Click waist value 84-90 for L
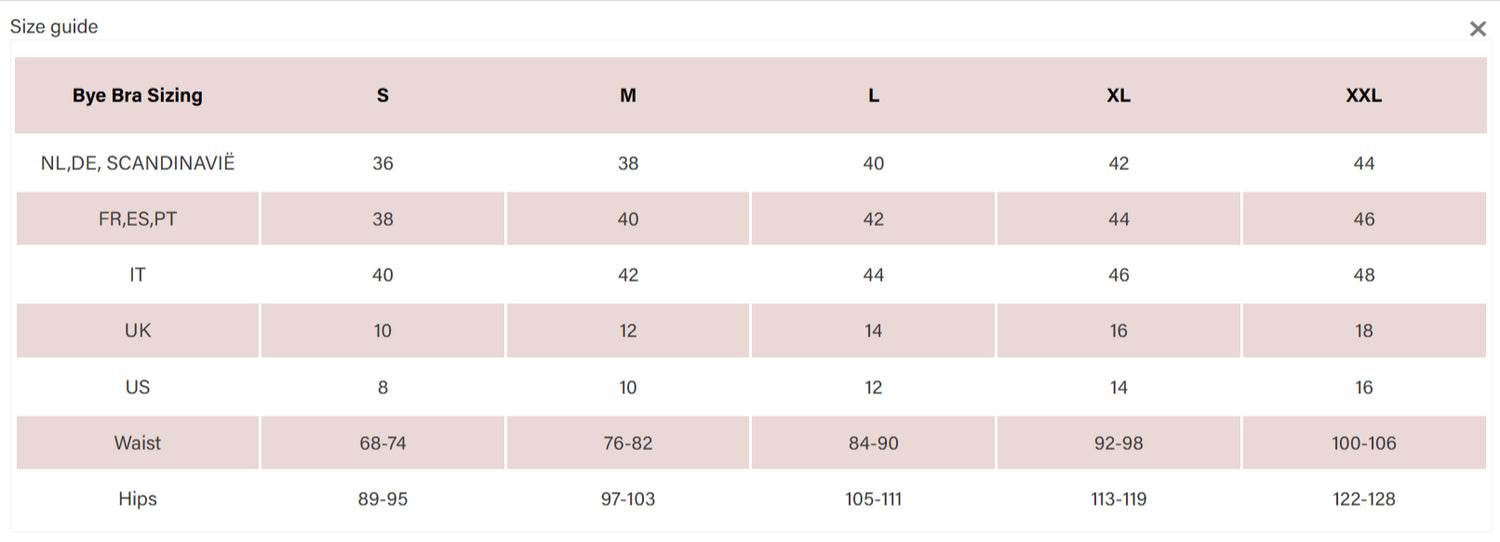 873,443
